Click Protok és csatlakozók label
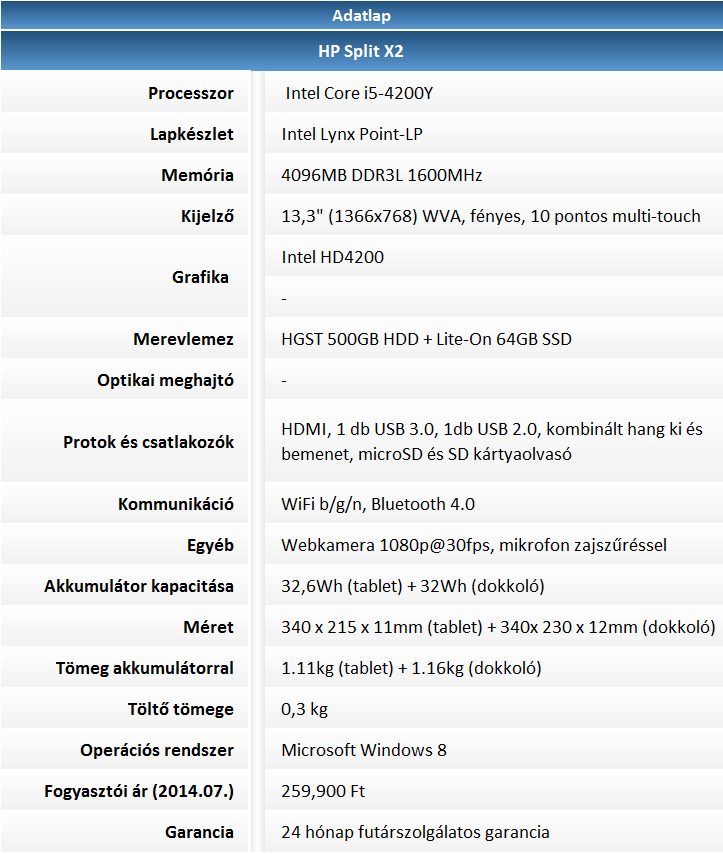Screen dimensions: 723x854 click(148, 442)
